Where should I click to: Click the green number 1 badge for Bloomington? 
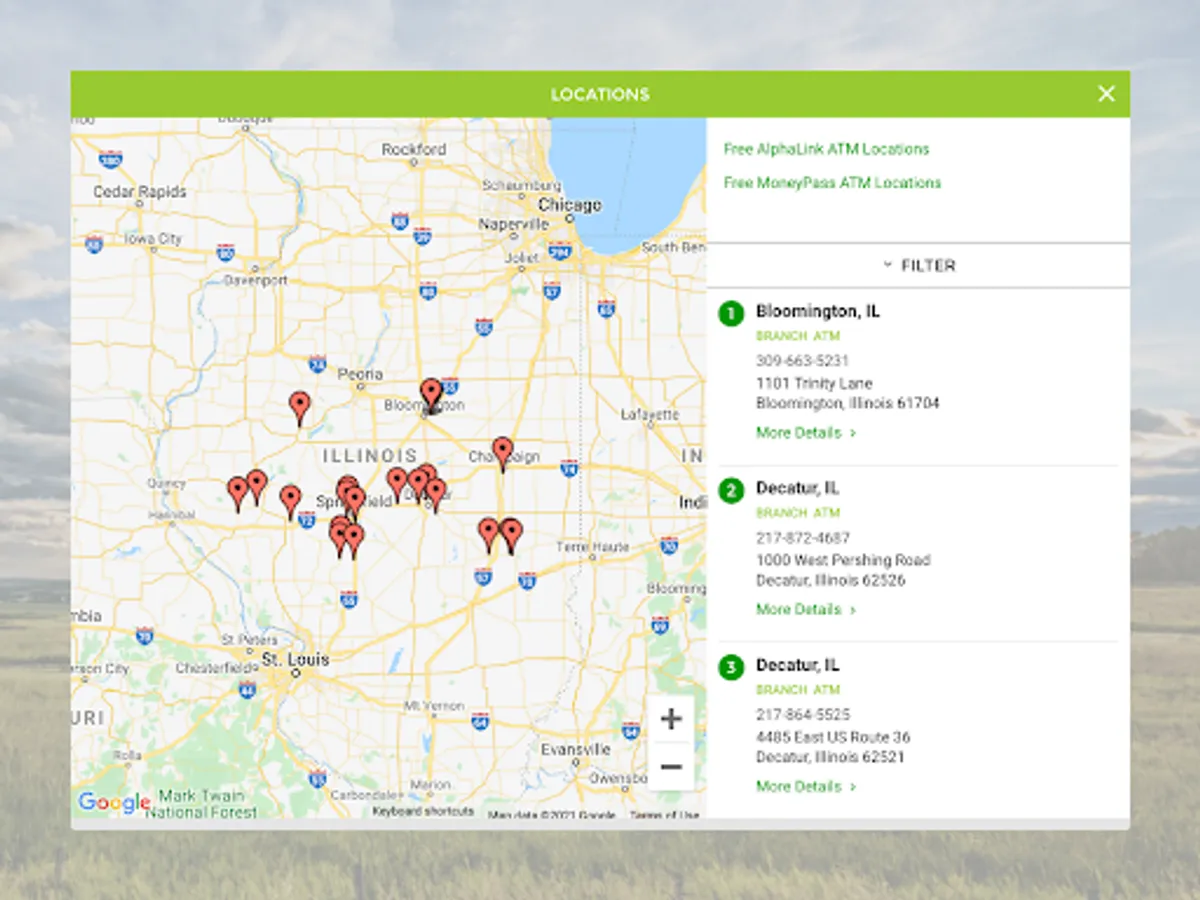[x=731, y=314]
